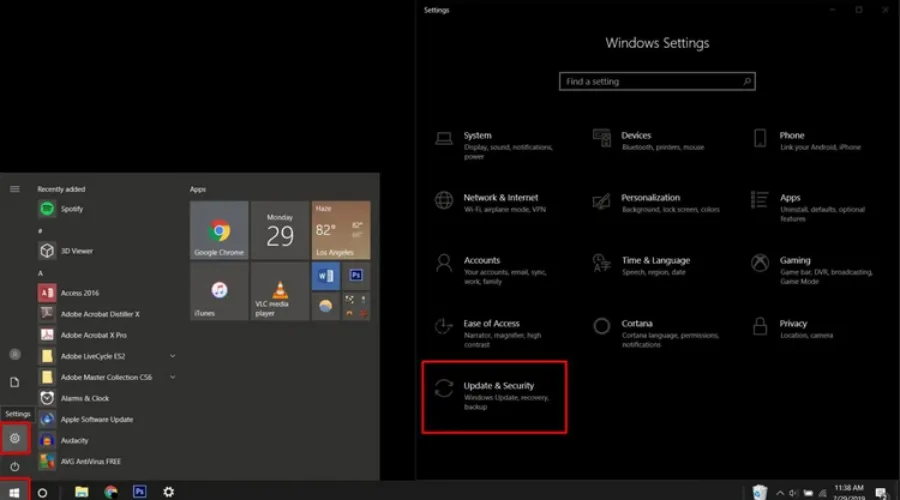Viewport: 900px width, 500px height.
Task: Open Photoshop from the taskbar
Action: coord(140,492)
